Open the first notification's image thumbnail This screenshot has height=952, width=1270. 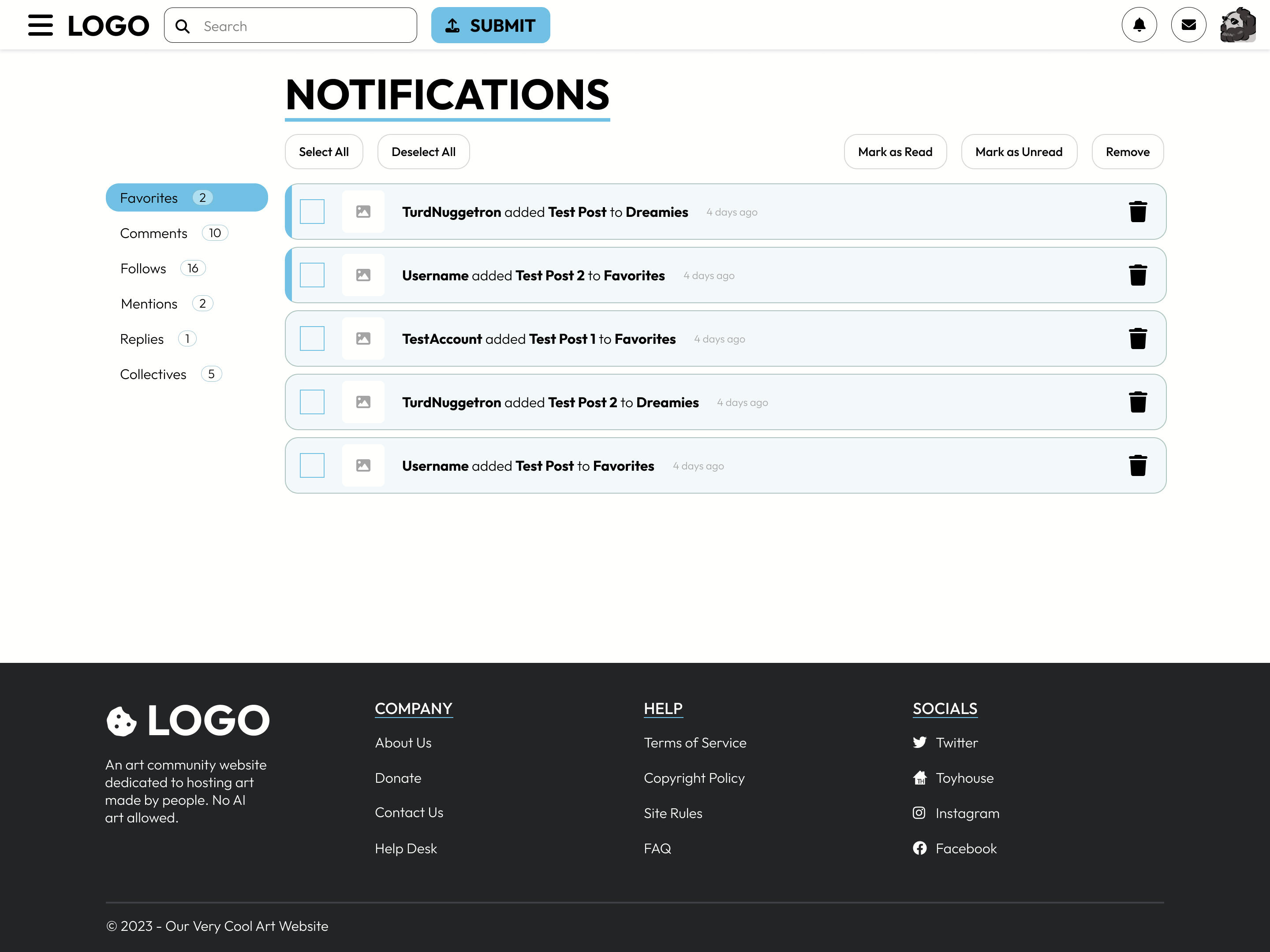click(x=363, y=212)
